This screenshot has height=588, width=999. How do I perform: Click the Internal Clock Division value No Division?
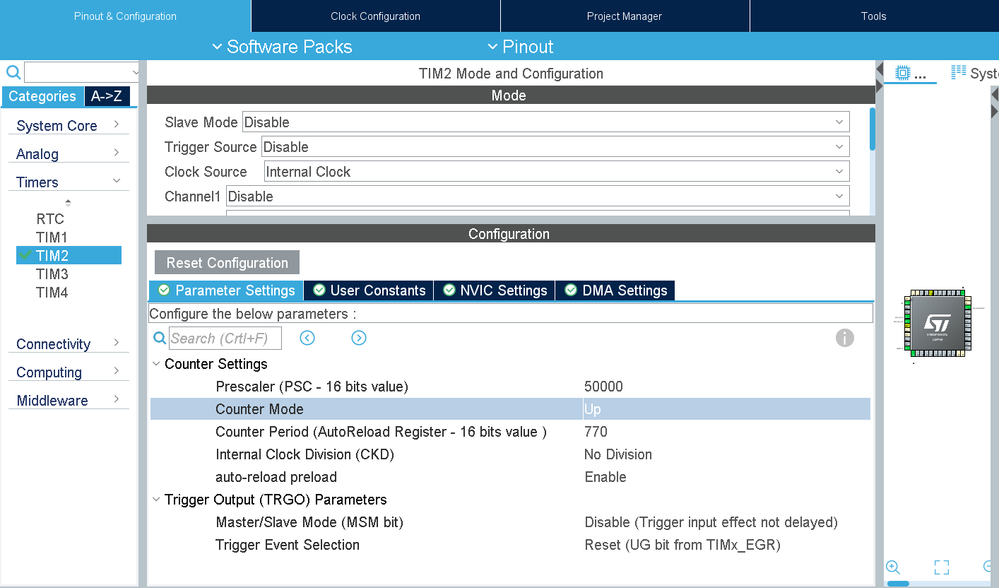click(x=618, y=454)
